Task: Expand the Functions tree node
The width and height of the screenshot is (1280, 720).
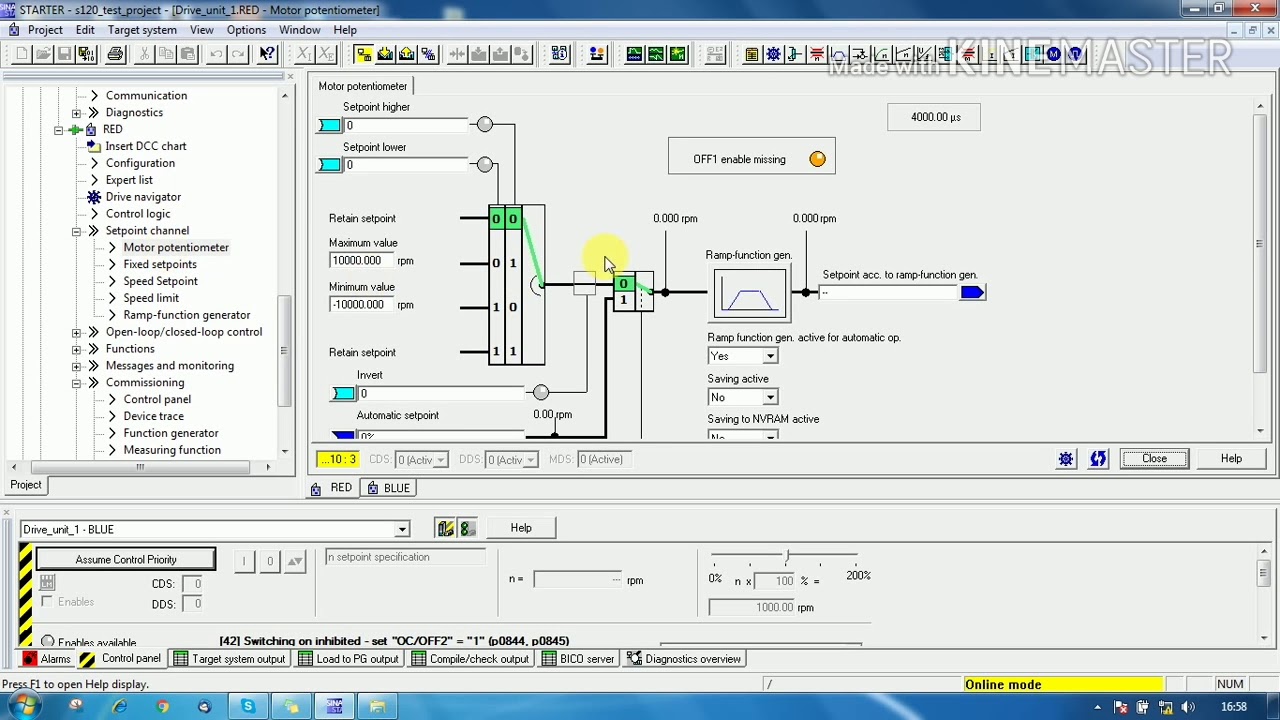Action: pos(77,349)
